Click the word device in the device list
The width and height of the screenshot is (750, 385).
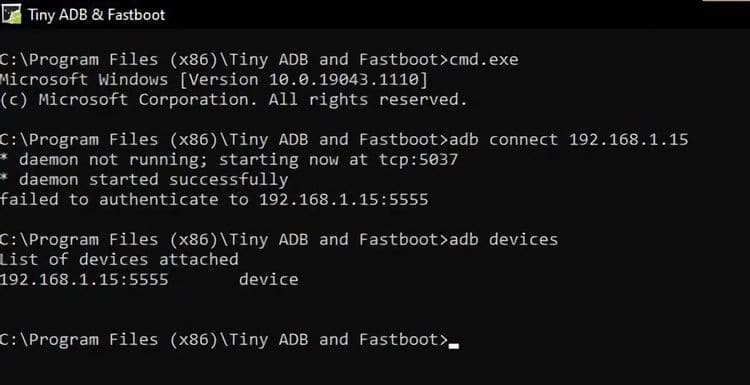(x=269, y=279)
